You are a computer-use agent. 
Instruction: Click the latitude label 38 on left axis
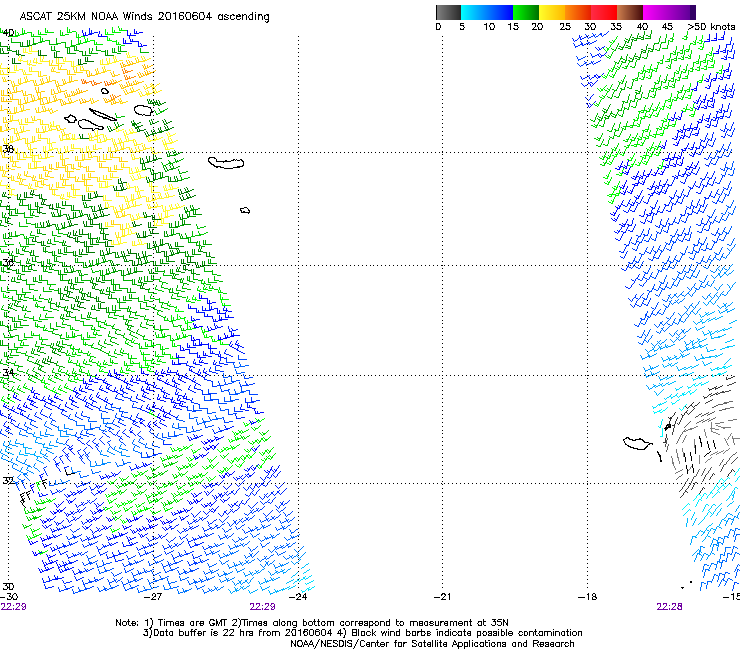8,149
